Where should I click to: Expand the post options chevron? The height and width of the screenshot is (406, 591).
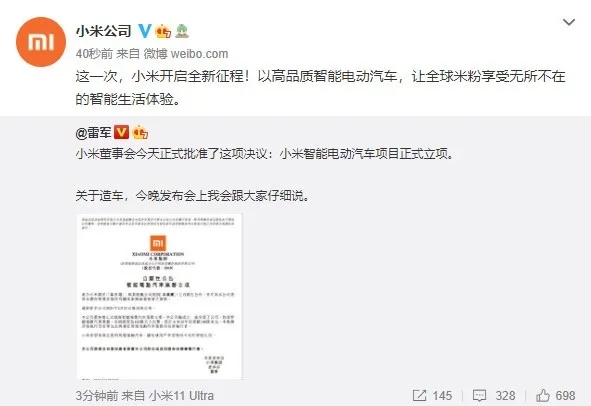(568, 22)
